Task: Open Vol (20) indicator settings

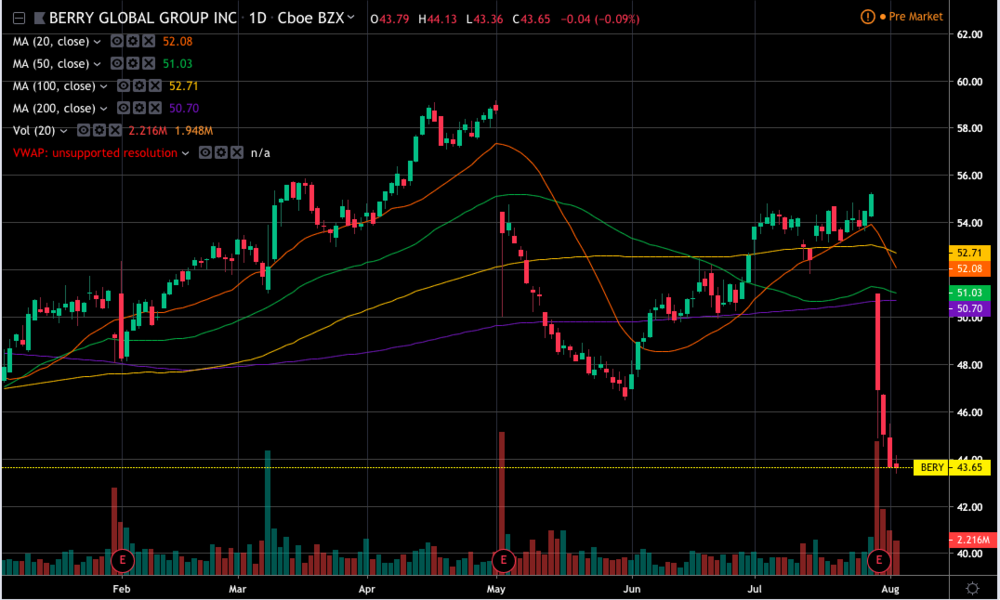Action: [x=100, y=131]
